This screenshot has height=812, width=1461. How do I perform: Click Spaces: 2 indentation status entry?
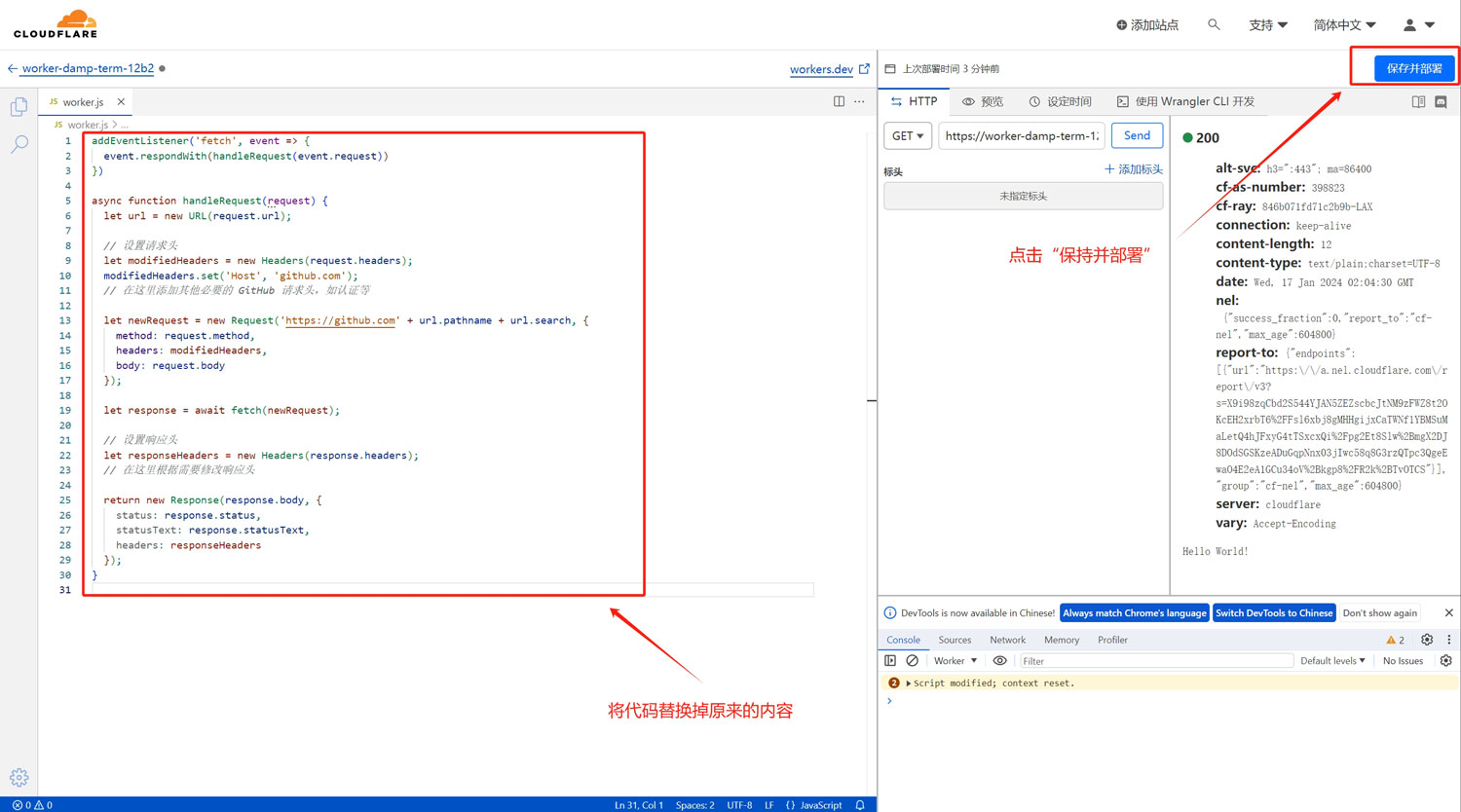click(694, 805)
